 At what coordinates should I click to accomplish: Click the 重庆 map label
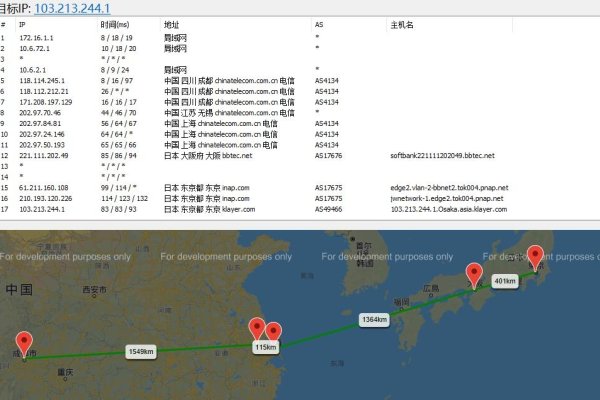click(x=65, y=372)
